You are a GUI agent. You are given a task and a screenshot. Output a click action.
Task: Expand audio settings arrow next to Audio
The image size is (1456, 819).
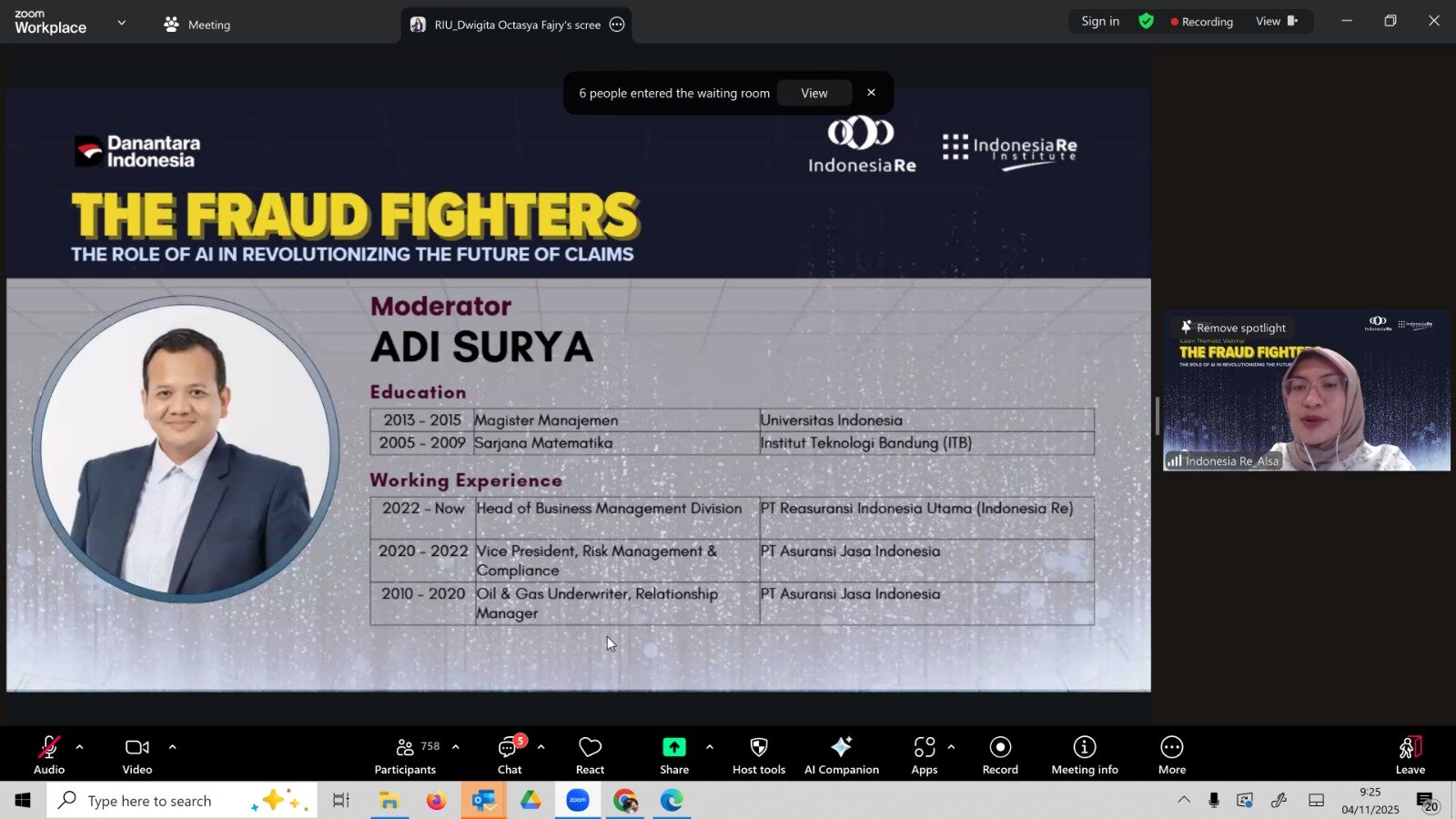click(80, 747)
